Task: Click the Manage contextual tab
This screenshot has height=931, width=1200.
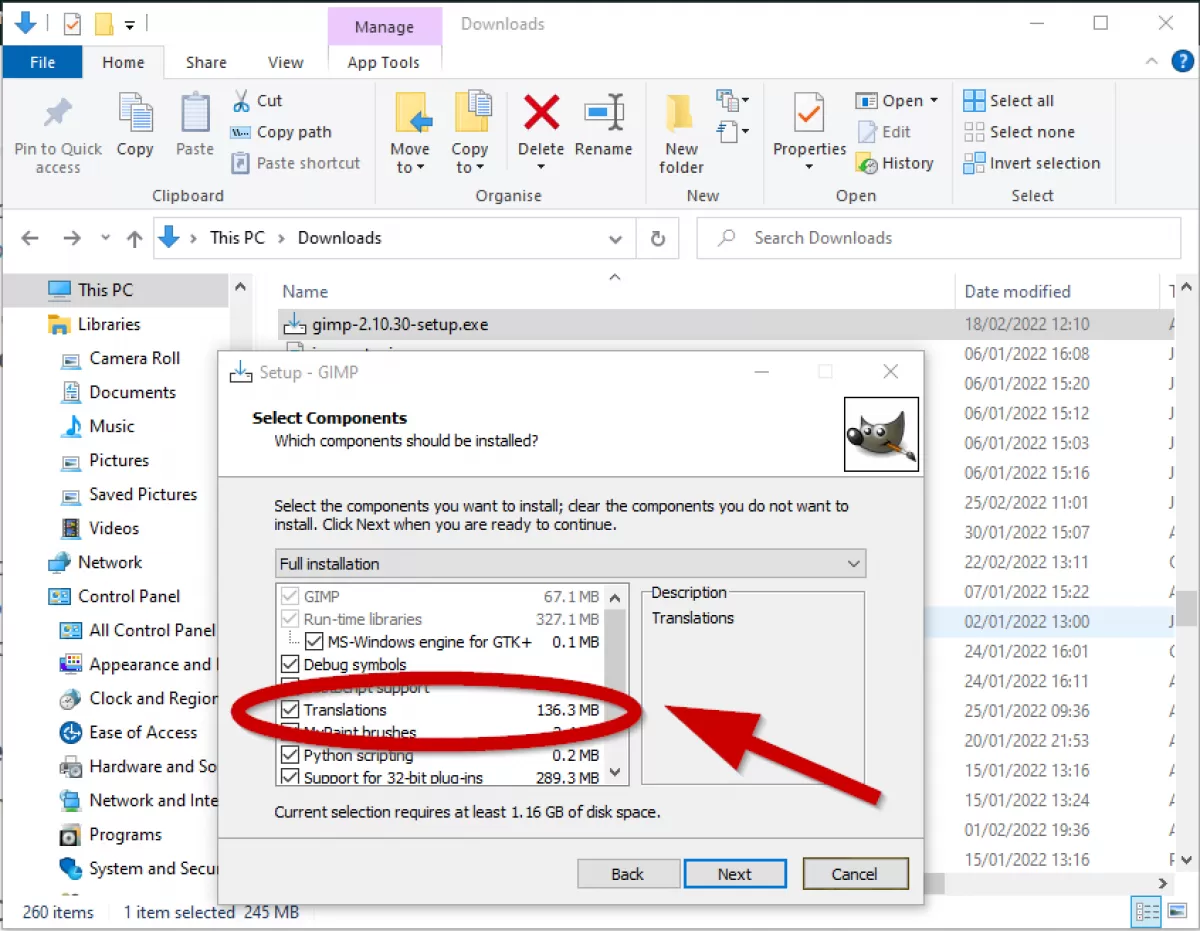Action: (x=385, y=26)
